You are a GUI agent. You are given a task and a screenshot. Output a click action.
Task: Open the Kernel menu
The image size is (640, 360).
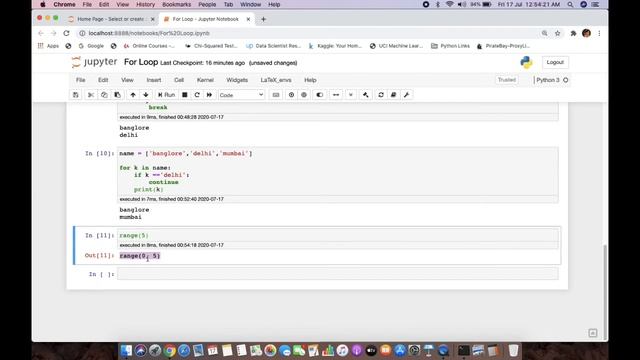pos(205,80)
